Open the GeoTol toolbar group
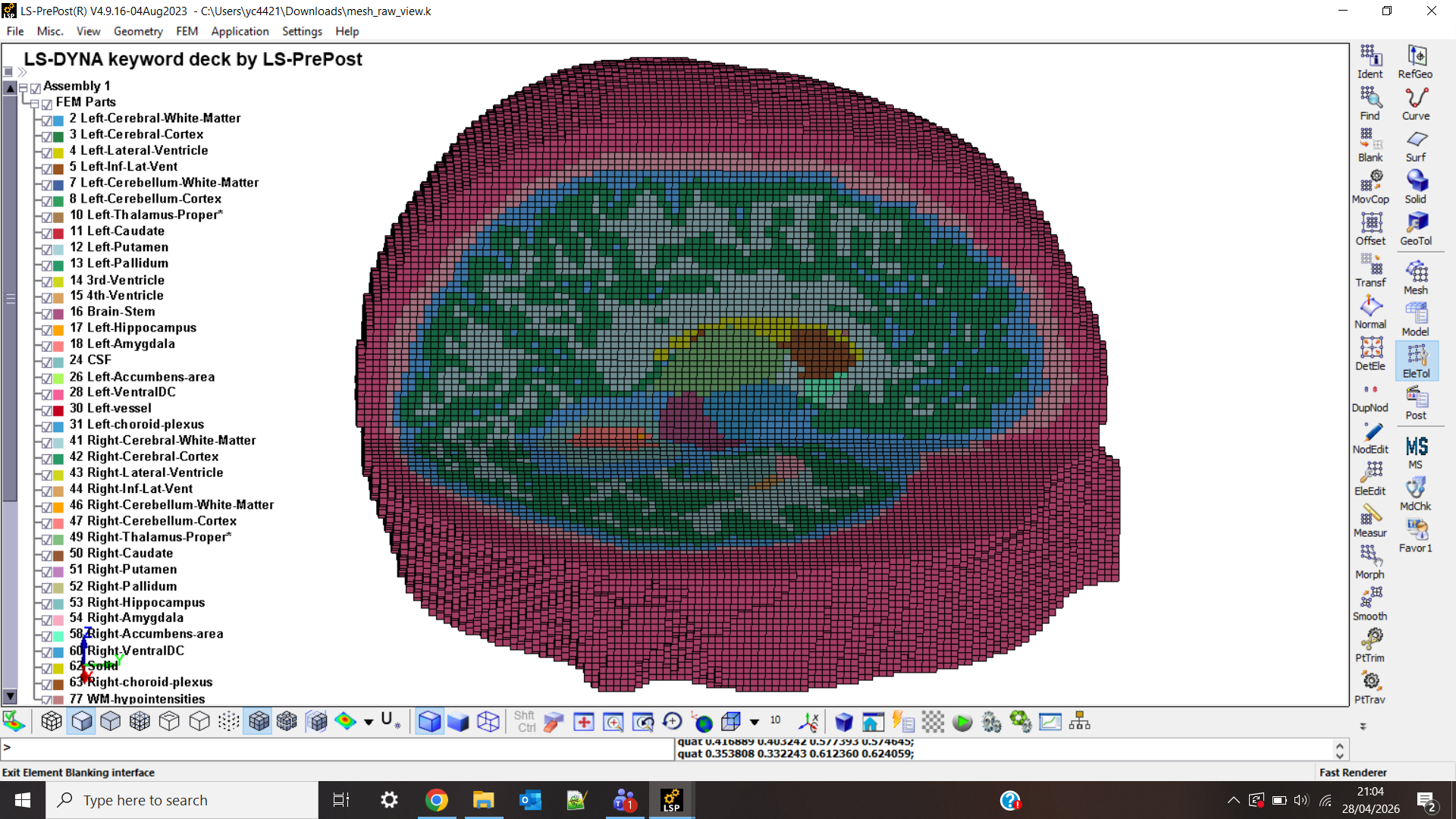This screenshot has height=819, width=1456. [x=1416, y=228]
